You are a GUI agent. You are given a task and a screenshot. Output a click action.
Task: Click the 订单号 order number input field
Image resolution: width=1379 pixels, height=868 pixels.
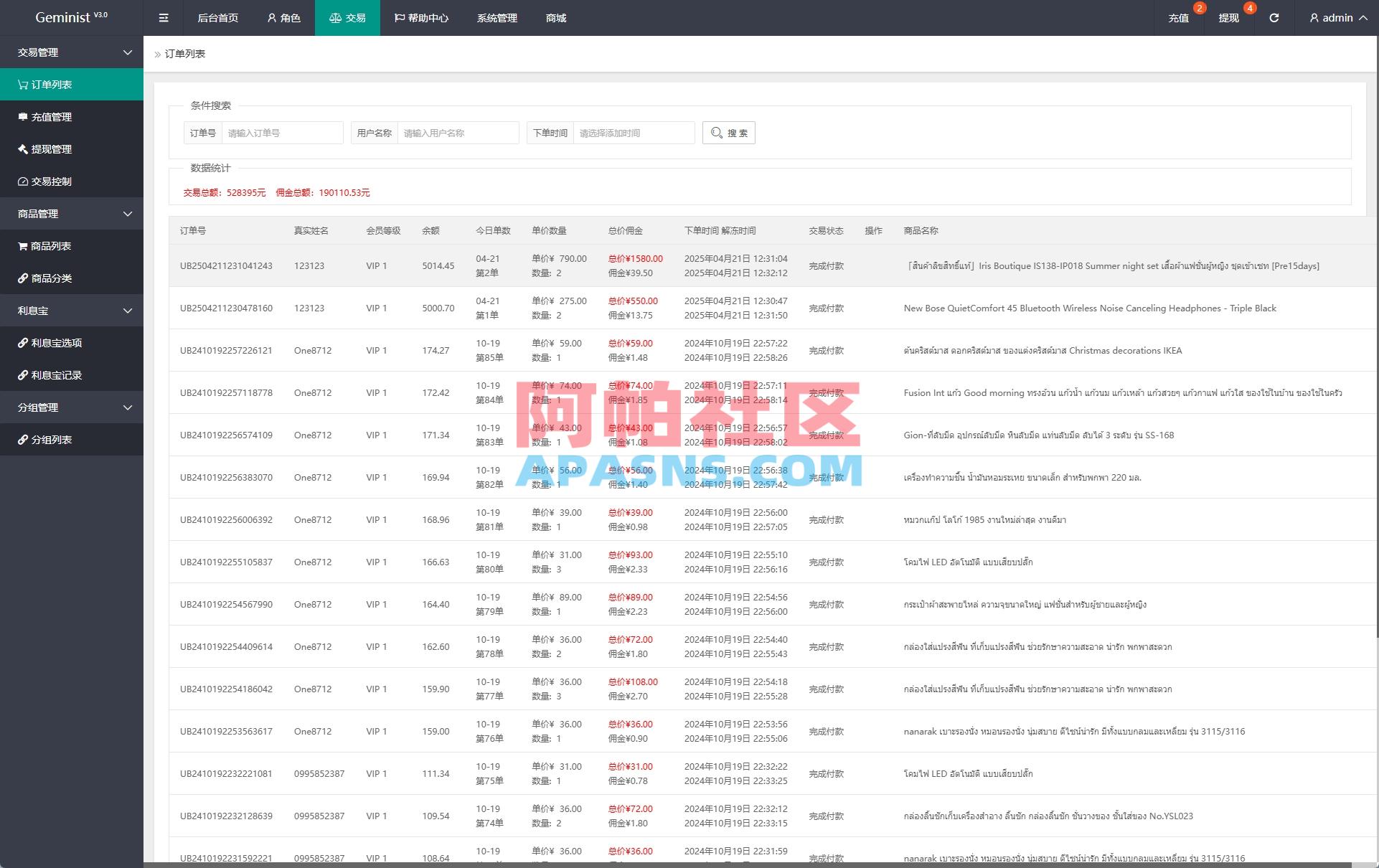click(282, 132)
